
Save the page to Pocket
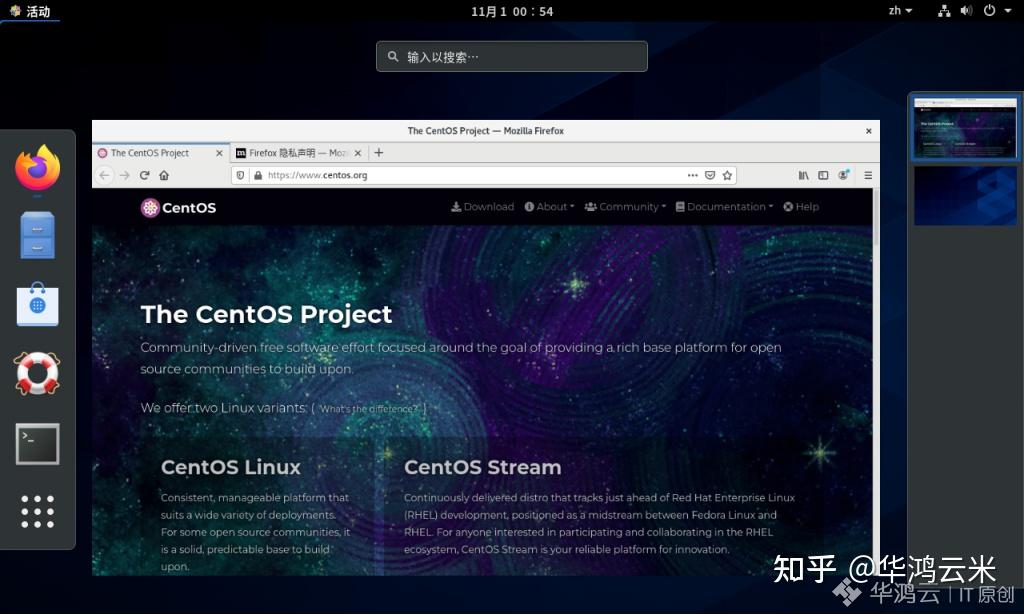pos(710,175)
